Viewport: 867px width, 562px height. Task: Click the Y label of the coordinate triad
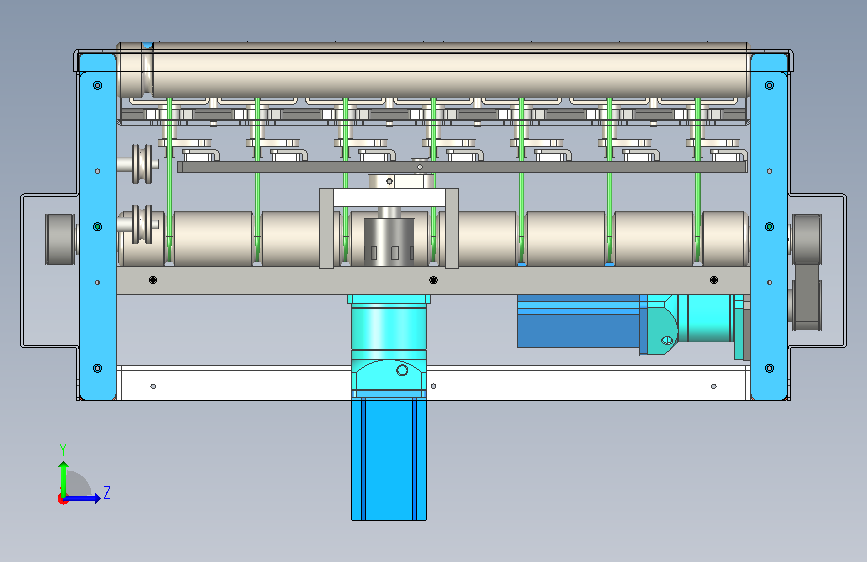click(x=63, y=449)
